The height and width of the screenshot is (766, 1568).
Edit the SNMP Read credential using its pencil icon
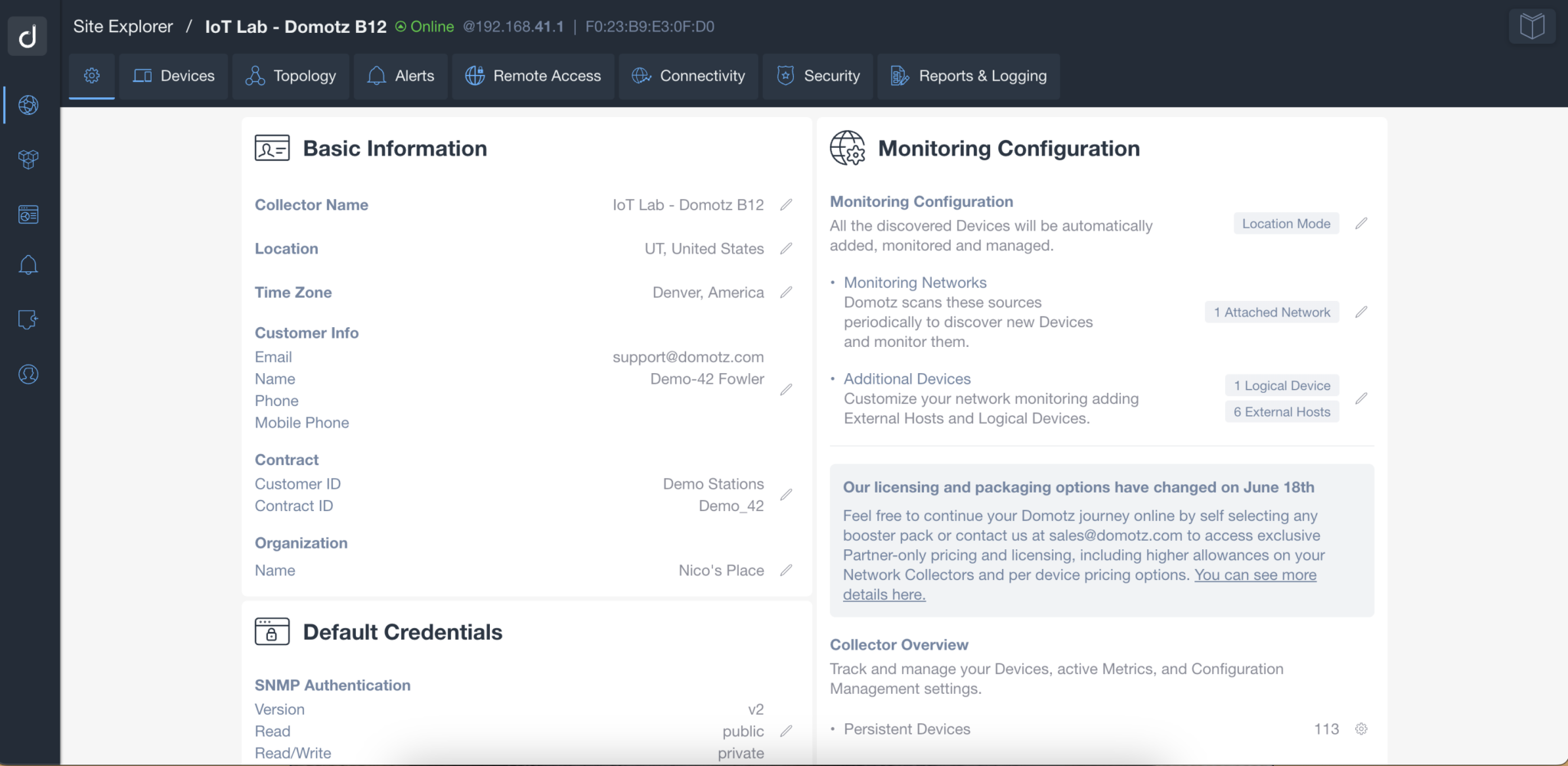tap(788, 732)
